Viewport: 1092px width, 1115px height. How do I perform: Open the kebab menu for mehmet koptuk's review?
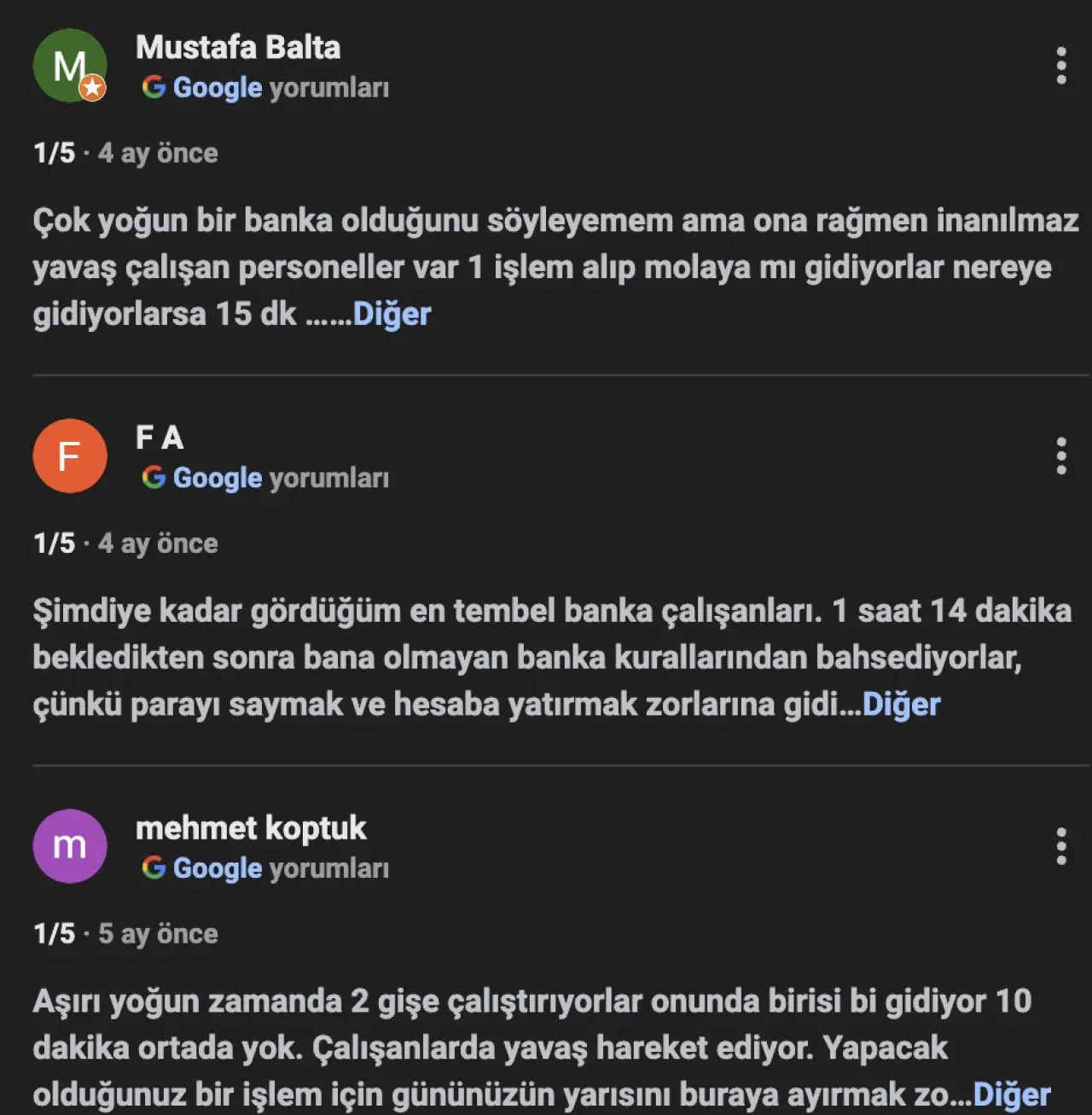1061,846
